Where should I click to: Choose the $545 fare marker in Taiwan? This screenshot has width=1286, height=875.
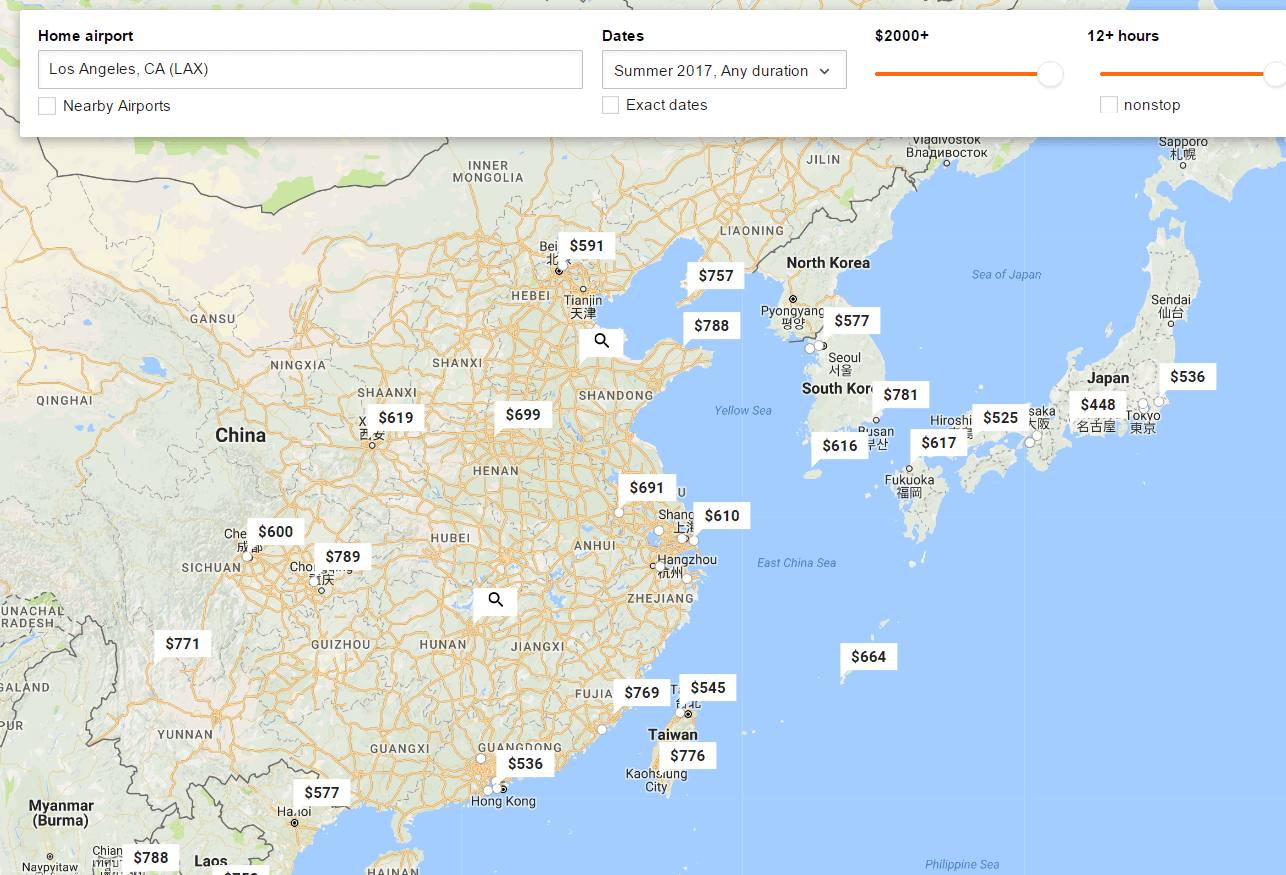pos(707,688)
